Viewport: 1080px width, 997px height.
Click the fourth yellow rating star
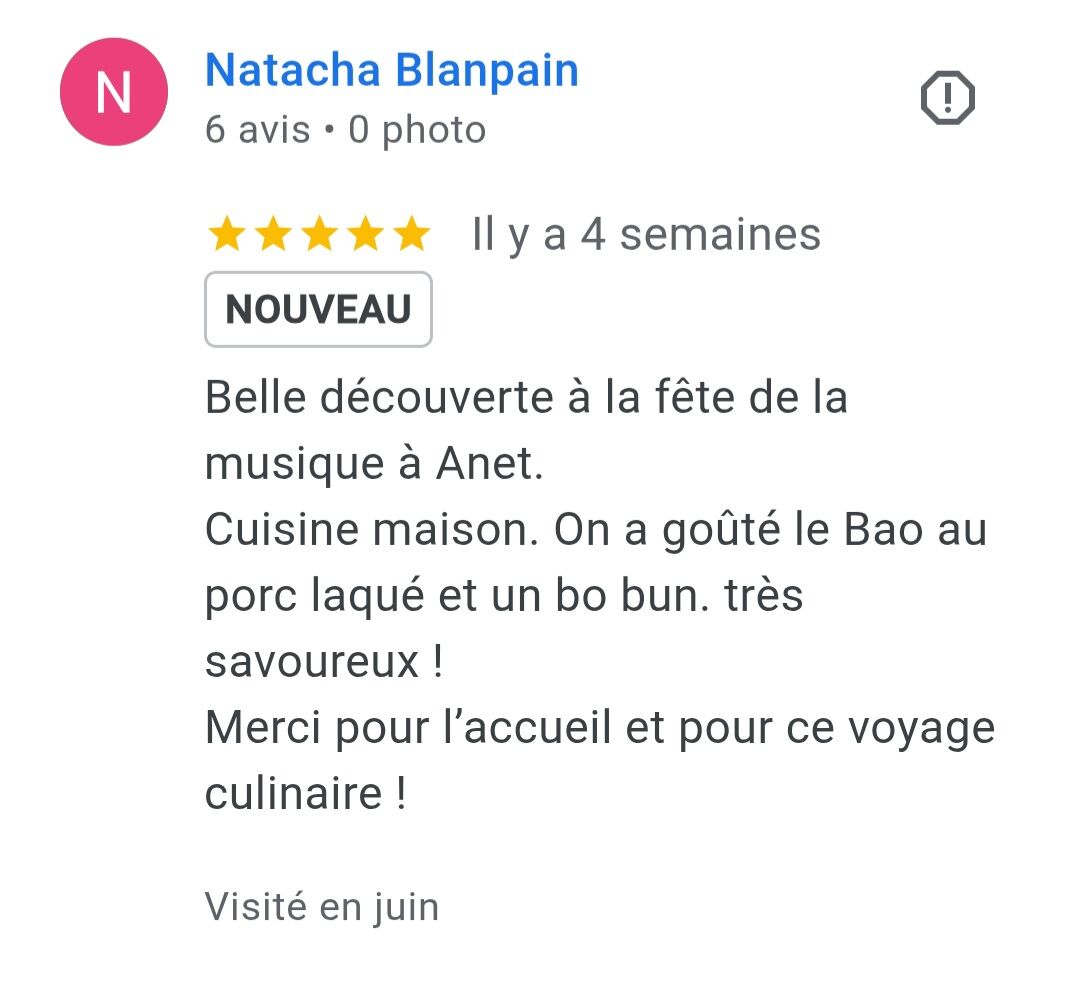click(x=366, y=234)
